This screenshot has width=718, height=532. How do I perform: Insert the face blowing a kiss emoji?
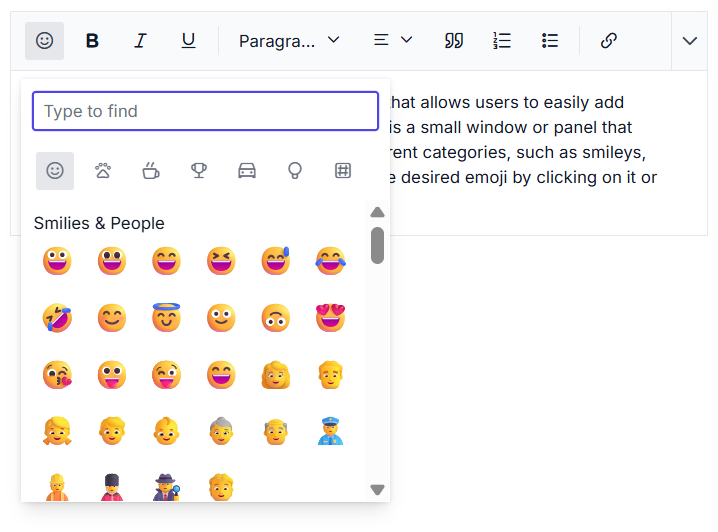click(x=57, y=375)
